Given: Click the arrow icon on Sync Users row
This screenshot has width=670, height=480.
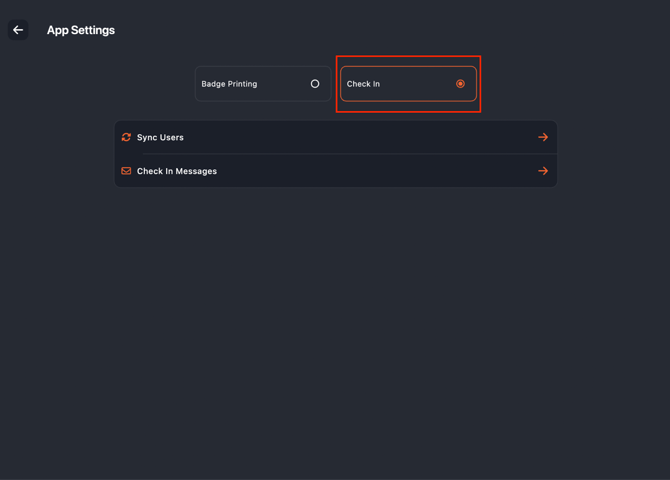Looking at the screenshot, I should (x=543, y=137).
